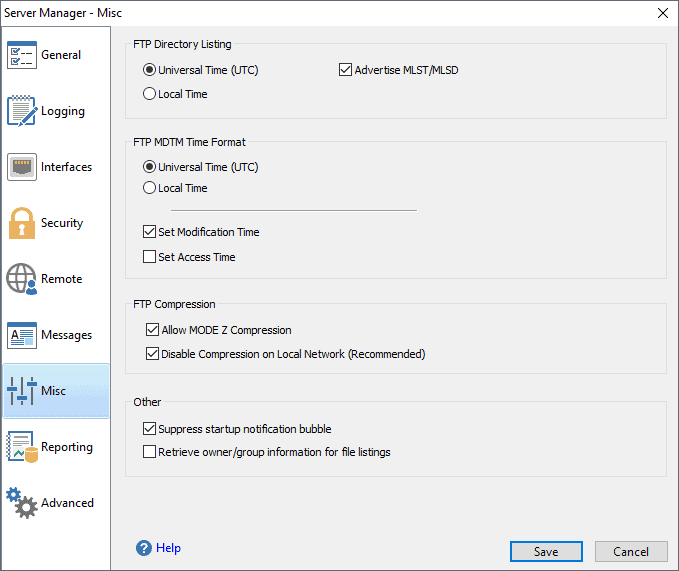The image size is (679, 571).
Task: Click the Cancel button
Action: coord(631,552)
